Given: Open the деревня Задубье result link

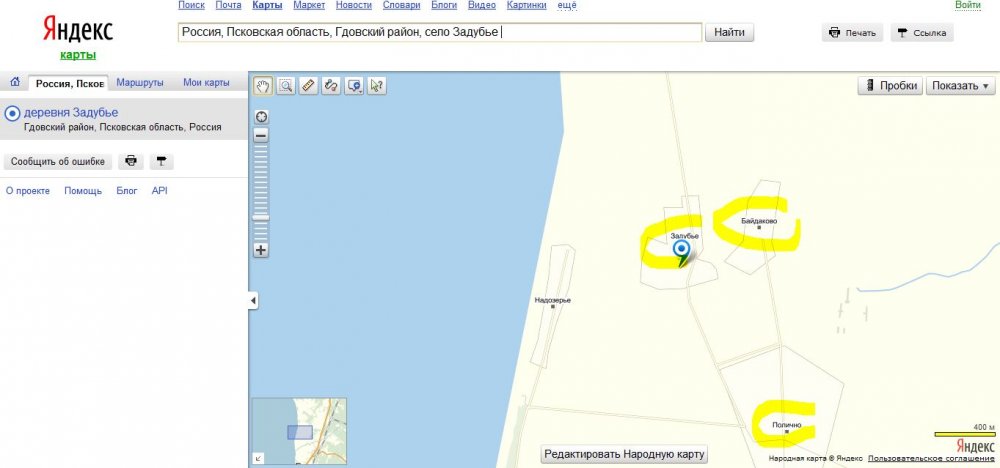Looking at the screenshot, I should click(71, 113).
